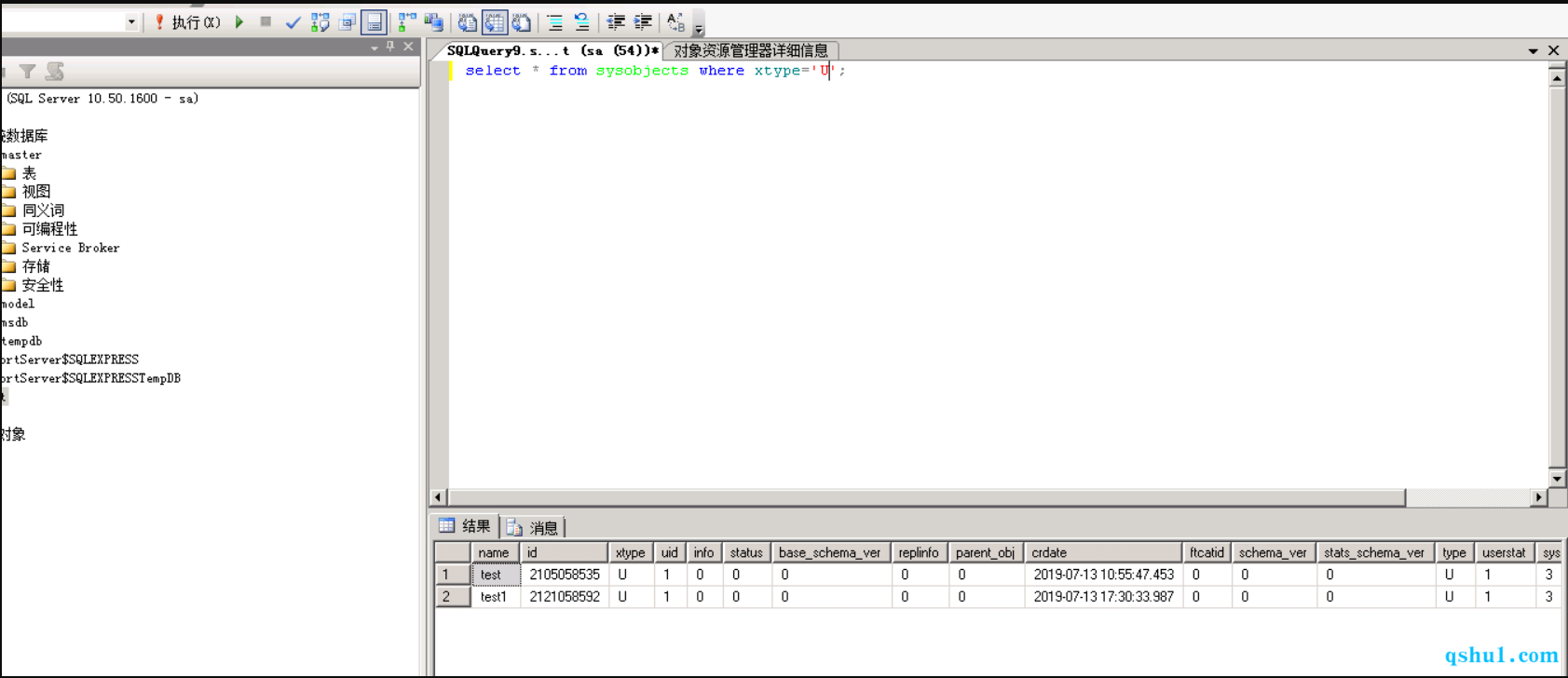Switch output to Results to Grid
The image size is (1568, 678).
point(495,21)
